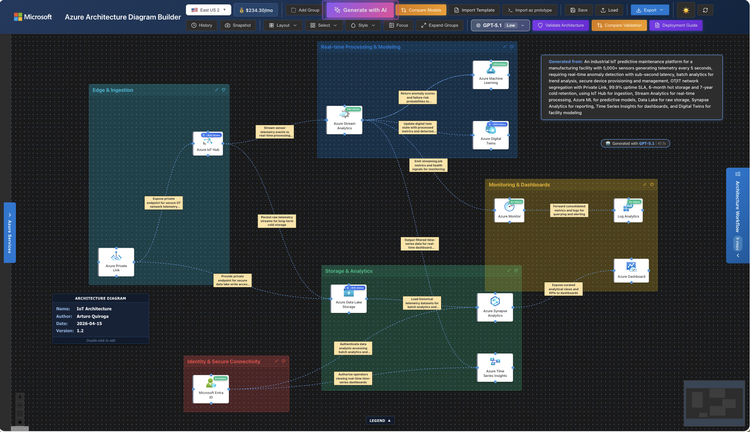Open the GPT-5.1 model selector dropdown

[500, 25]
